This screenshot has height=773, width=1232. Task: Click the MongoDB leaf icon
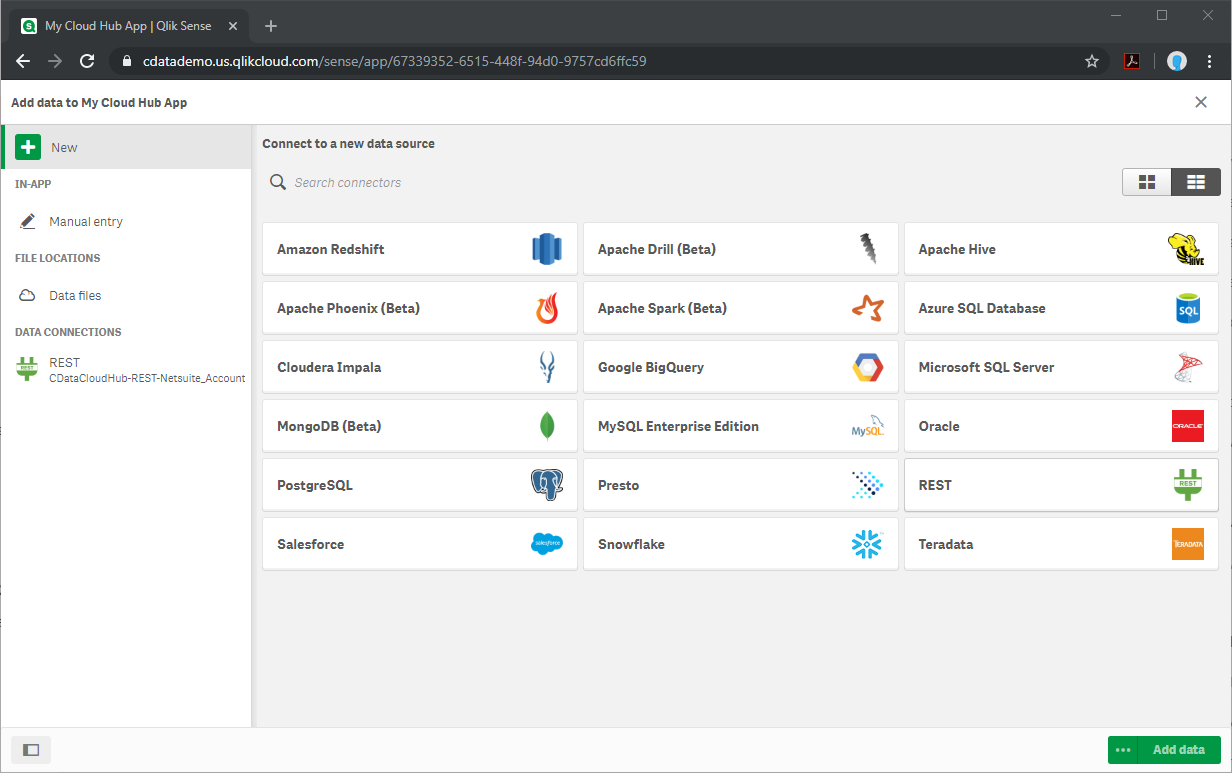547,426
